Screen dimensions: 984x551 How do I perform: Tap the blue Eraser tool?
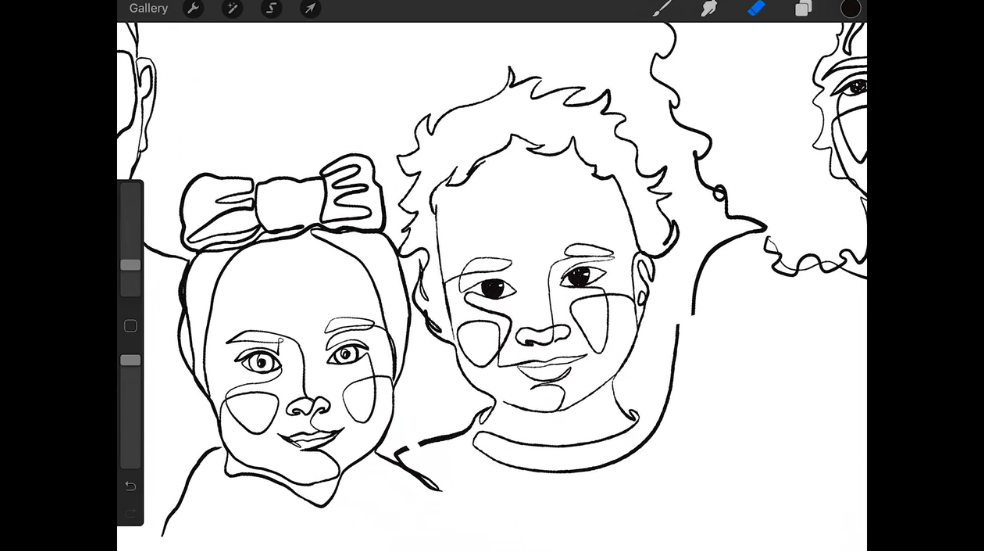click(757, 9)
